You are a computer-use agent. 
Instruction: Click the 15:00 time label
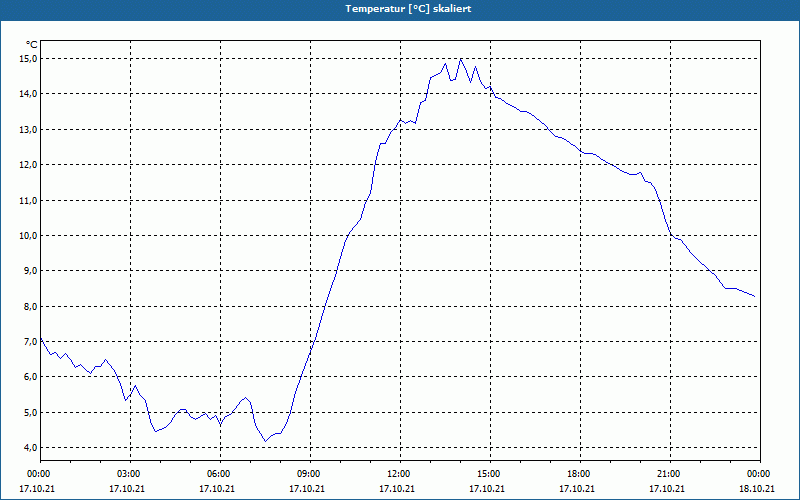[x=490, y=474]
